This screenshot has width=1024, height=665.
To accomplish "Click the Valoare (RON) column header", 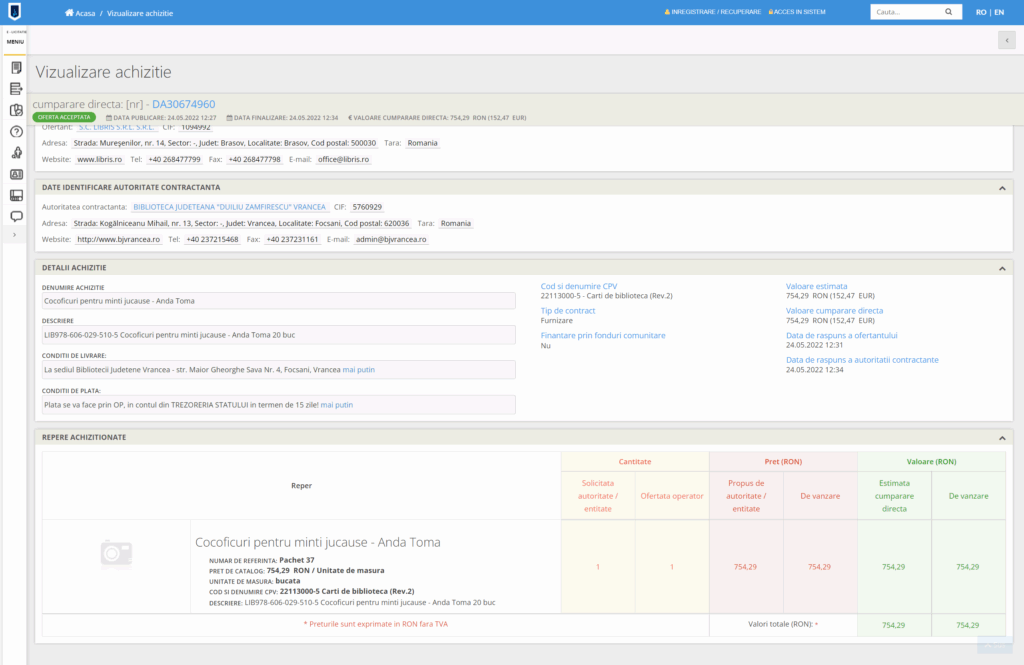I will click(931, 462).
